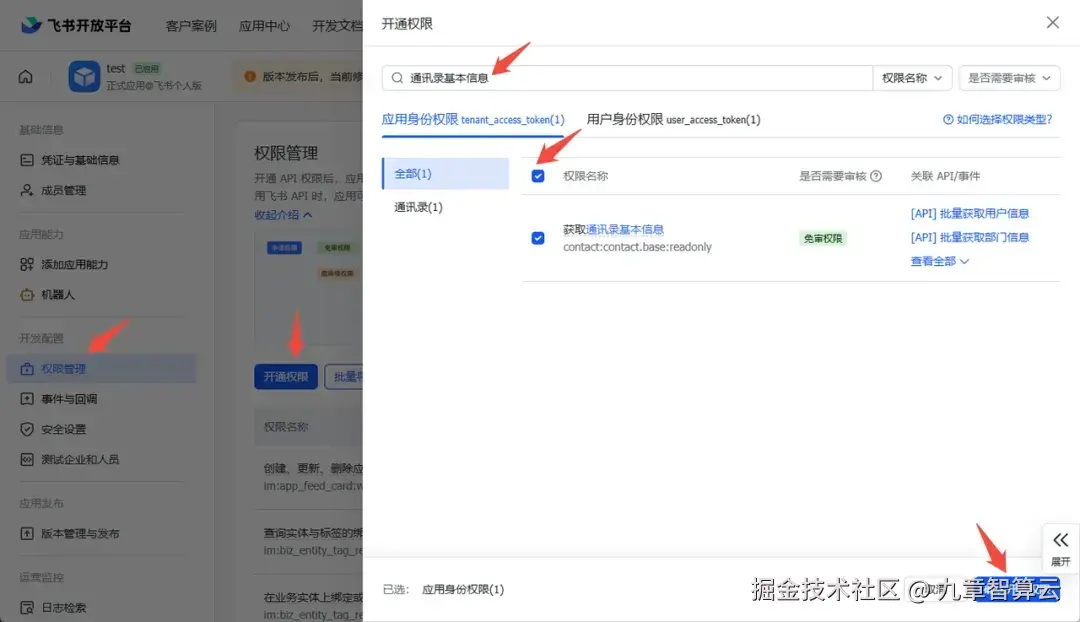Open 安全设置 in the sidebar

pos(63,429)
